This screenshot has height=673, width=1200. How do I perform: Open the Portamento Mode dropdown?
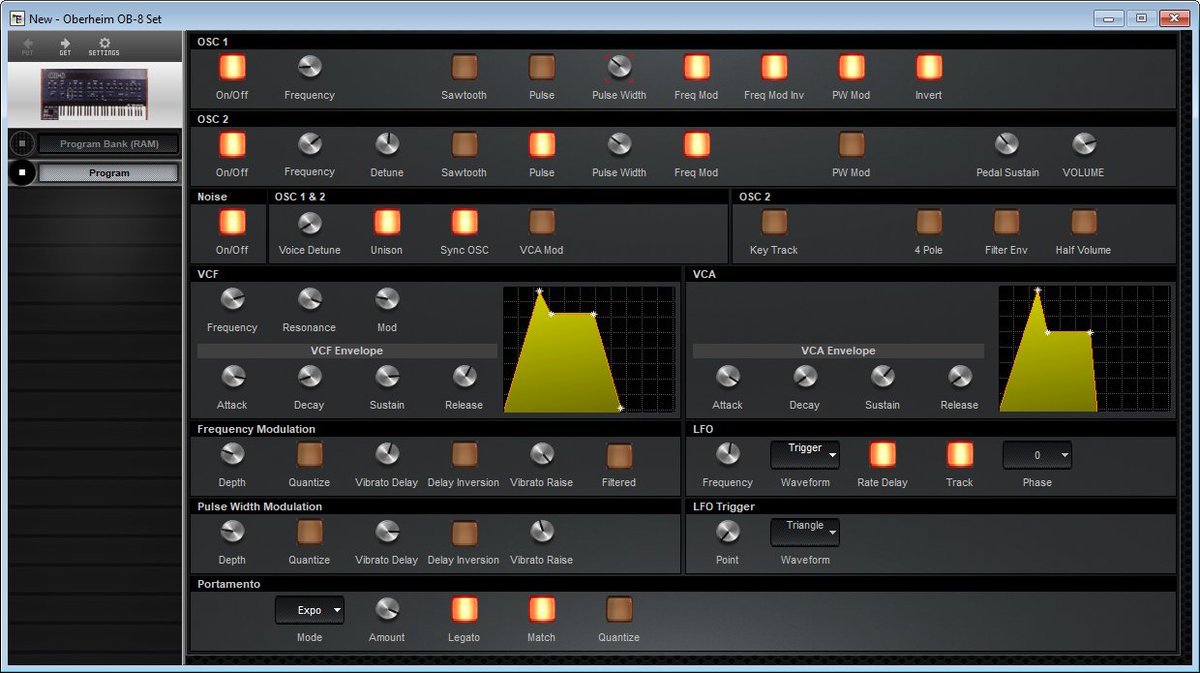[310, 609]
